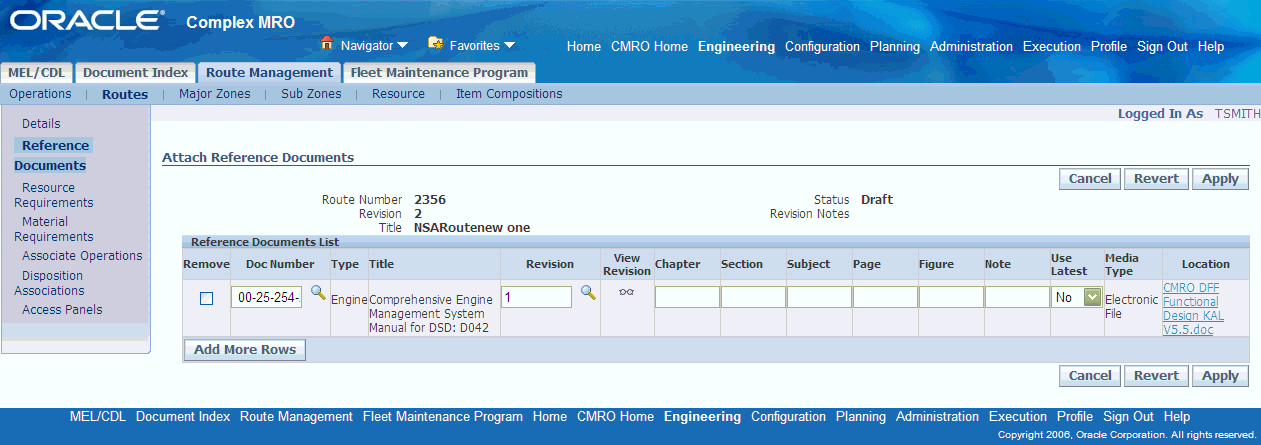Viewport: 1261px width, 445px height.
Task: Open the CMRO DFF Functional Design document link
Action: point(1193,308)
